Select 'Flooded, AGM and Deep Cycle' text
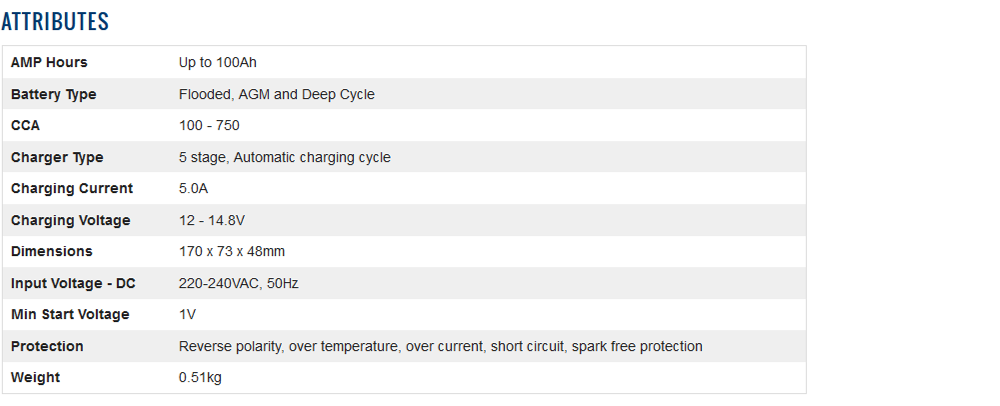The height and width of the screenshot is (406, 1000). (x=277, y=94)
